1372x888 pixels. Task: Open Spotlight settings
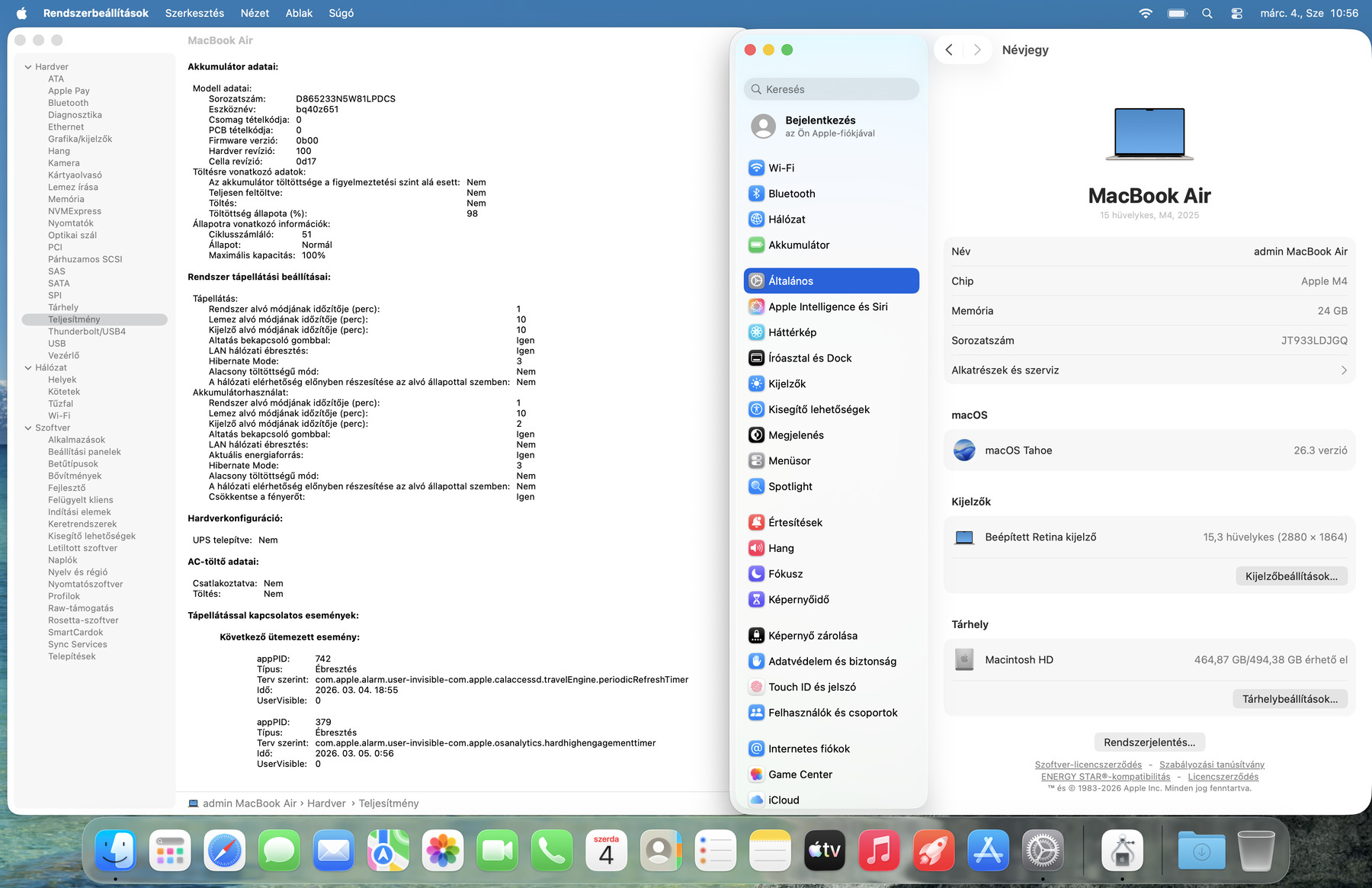point(831,486)
